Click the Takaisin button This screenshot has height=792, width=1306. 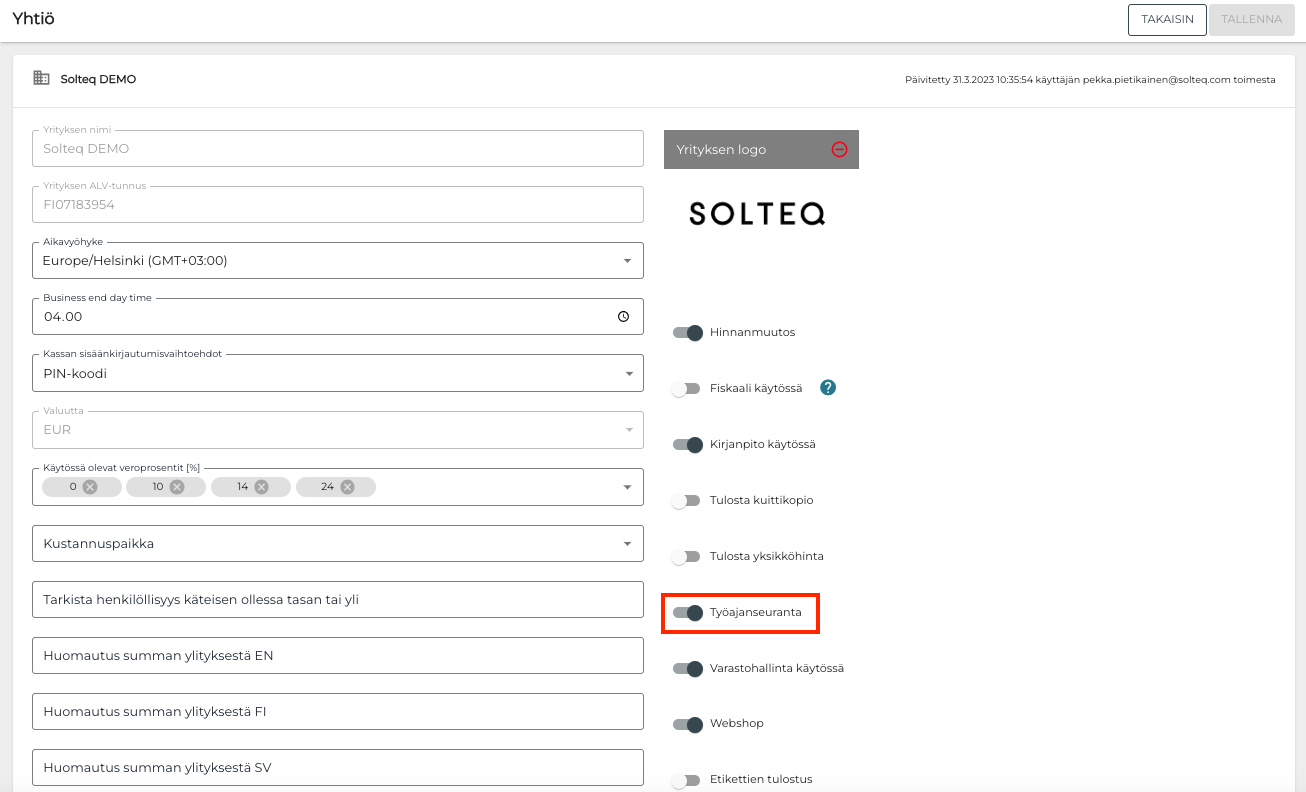(1167, 19)
